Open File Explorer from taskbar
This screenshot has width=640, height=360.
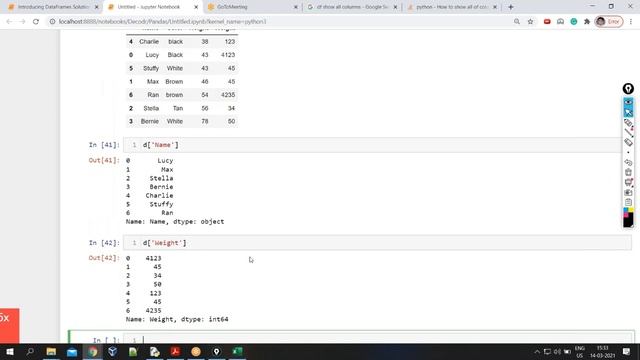[51, 351]
